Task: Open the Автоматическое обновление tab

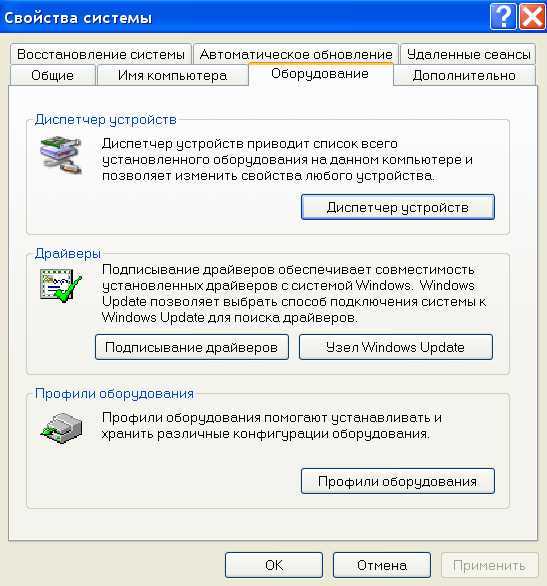Action: pyautogui.click(x=296, y=55)
